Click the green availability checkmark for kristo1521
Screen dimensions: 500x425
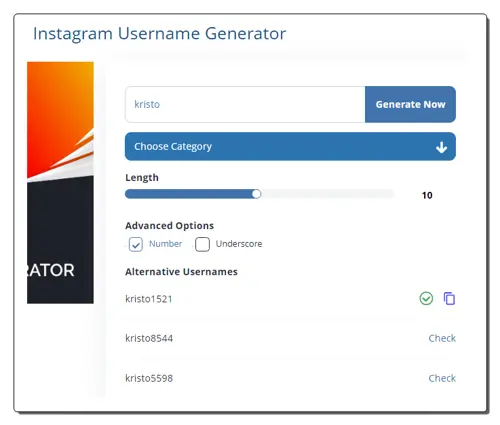[x=426, y=298]
